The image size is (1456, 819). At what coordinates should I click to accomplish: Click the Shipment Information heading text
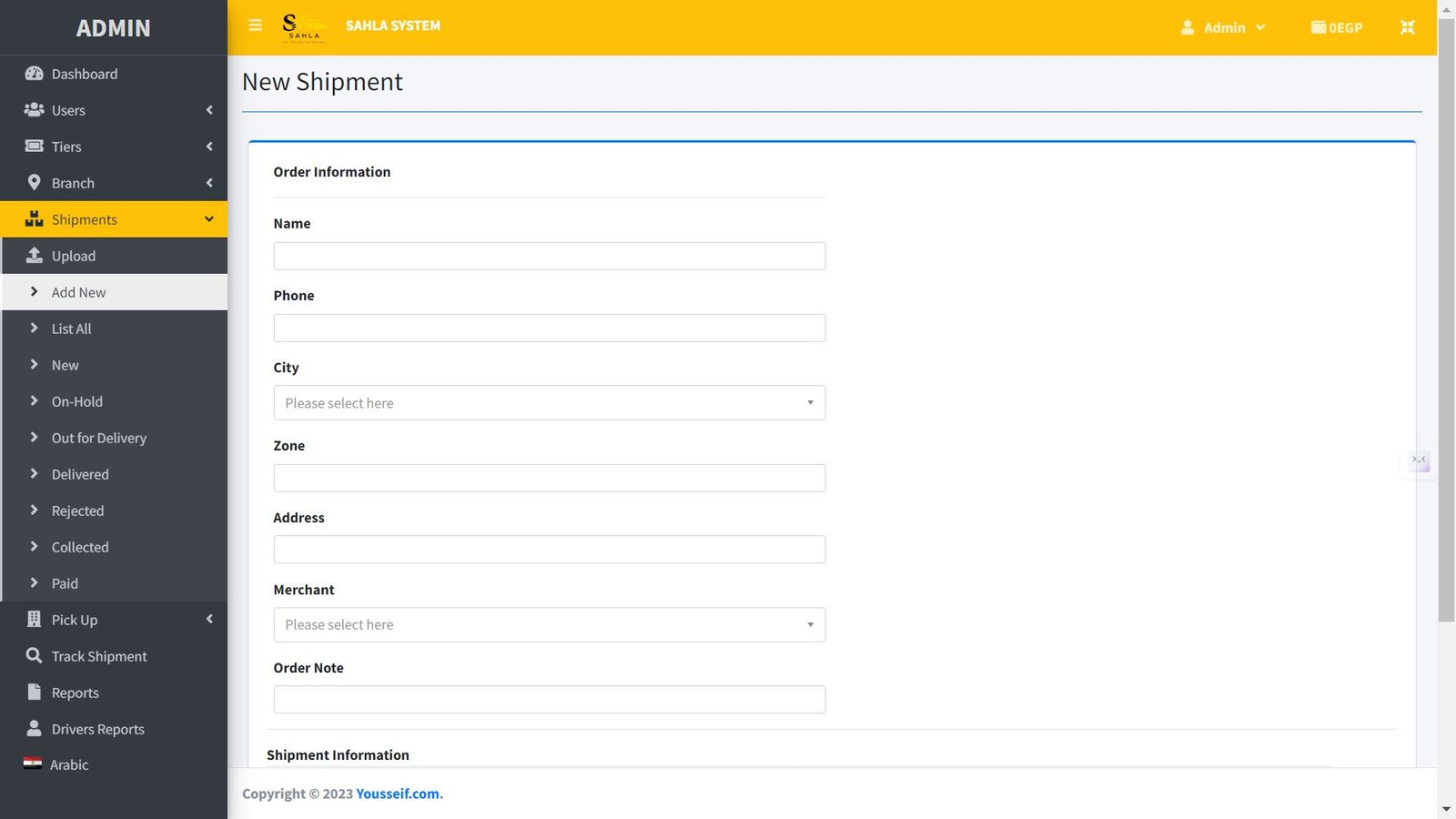338,755
